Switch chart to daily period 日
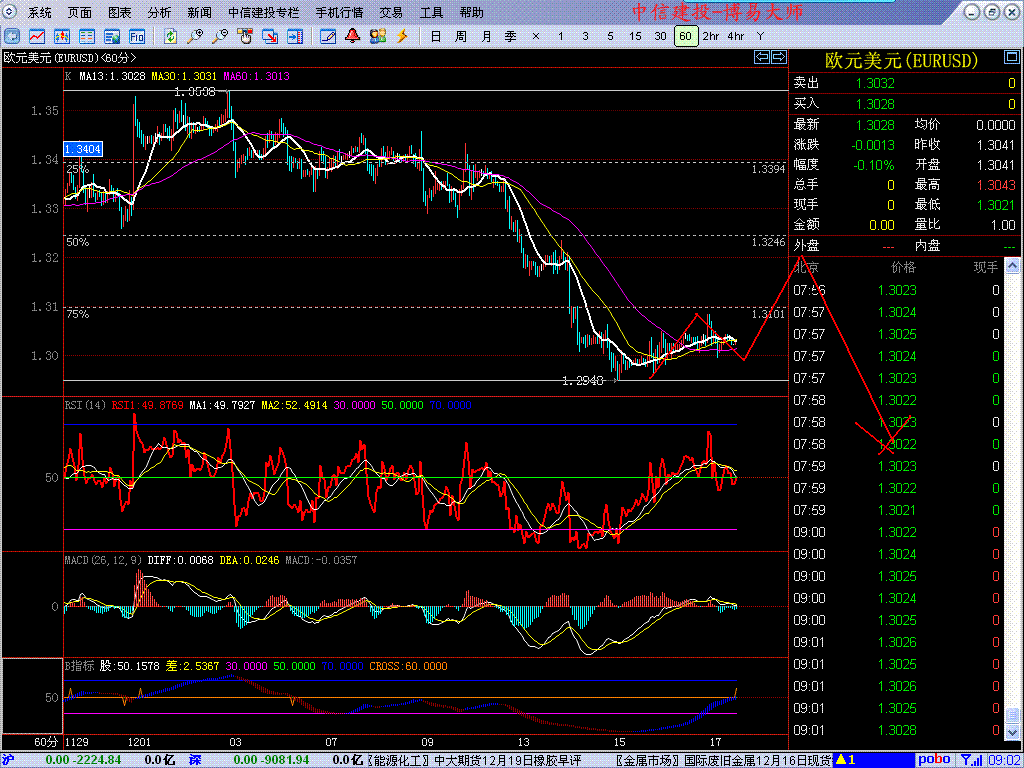Image resolution: width=1024 pixels, height=768 pixels. click(435, 36)
